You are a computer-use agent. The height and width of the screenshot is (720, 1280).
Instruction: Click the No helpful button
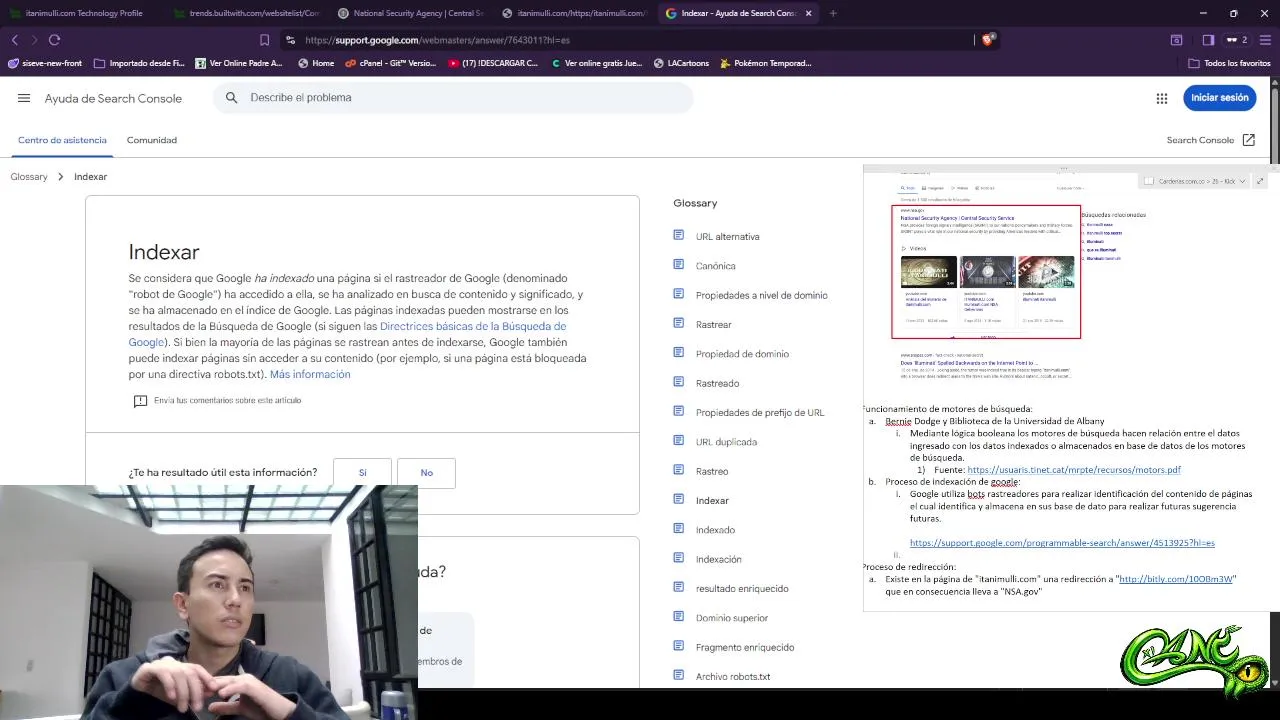coord(426,473)
